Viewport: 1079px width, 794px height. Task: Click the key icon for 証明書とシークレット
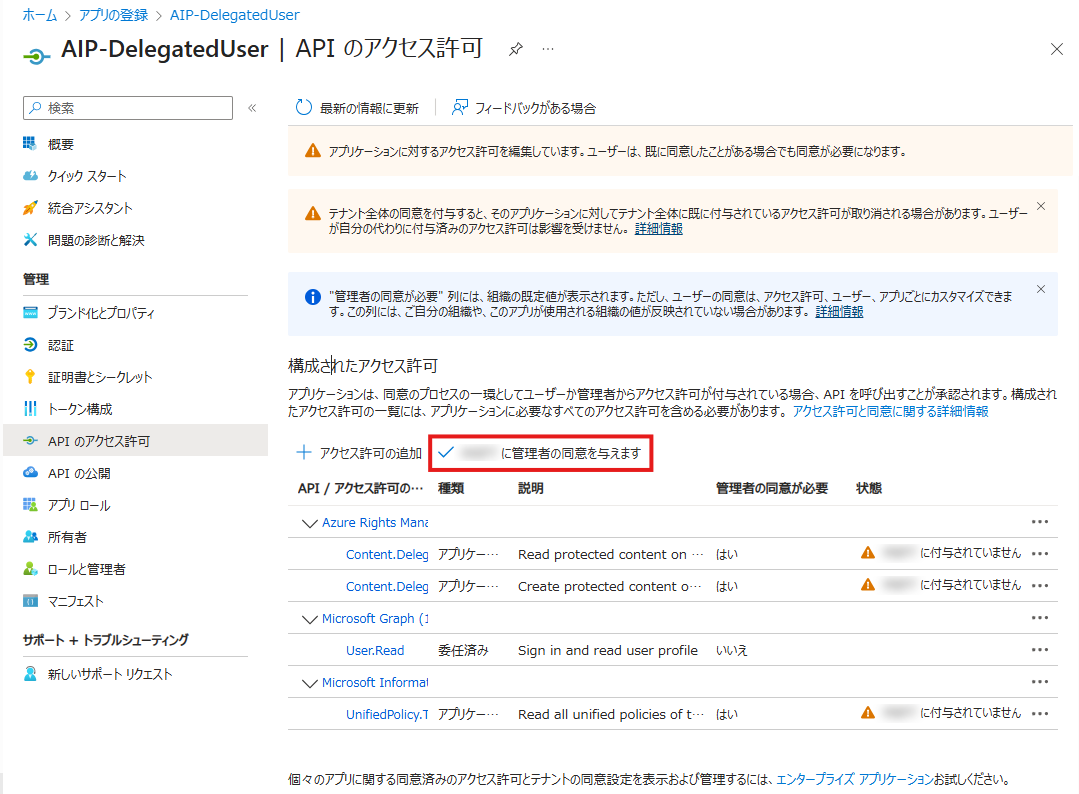(30, 376)
